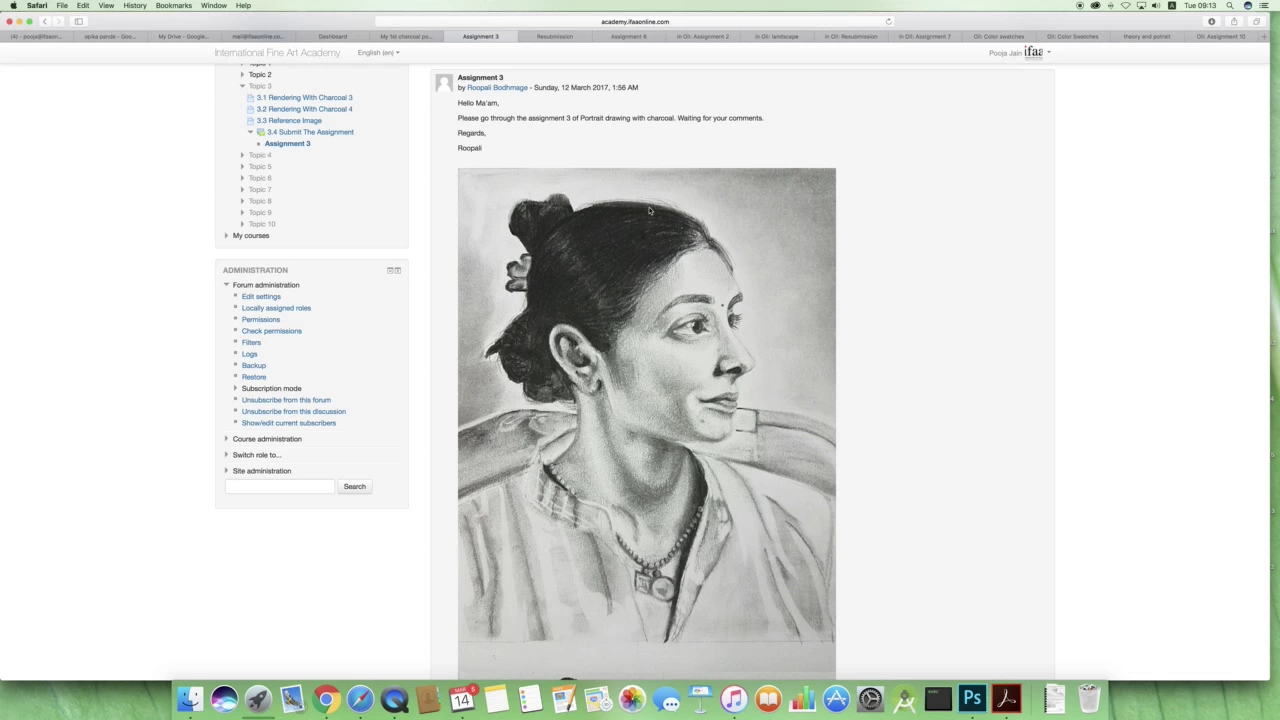Image resolution: width=1280 pixels, height=720 pixels.
Task: Launch Siri from the dock
Action: [x=224, y=700]
